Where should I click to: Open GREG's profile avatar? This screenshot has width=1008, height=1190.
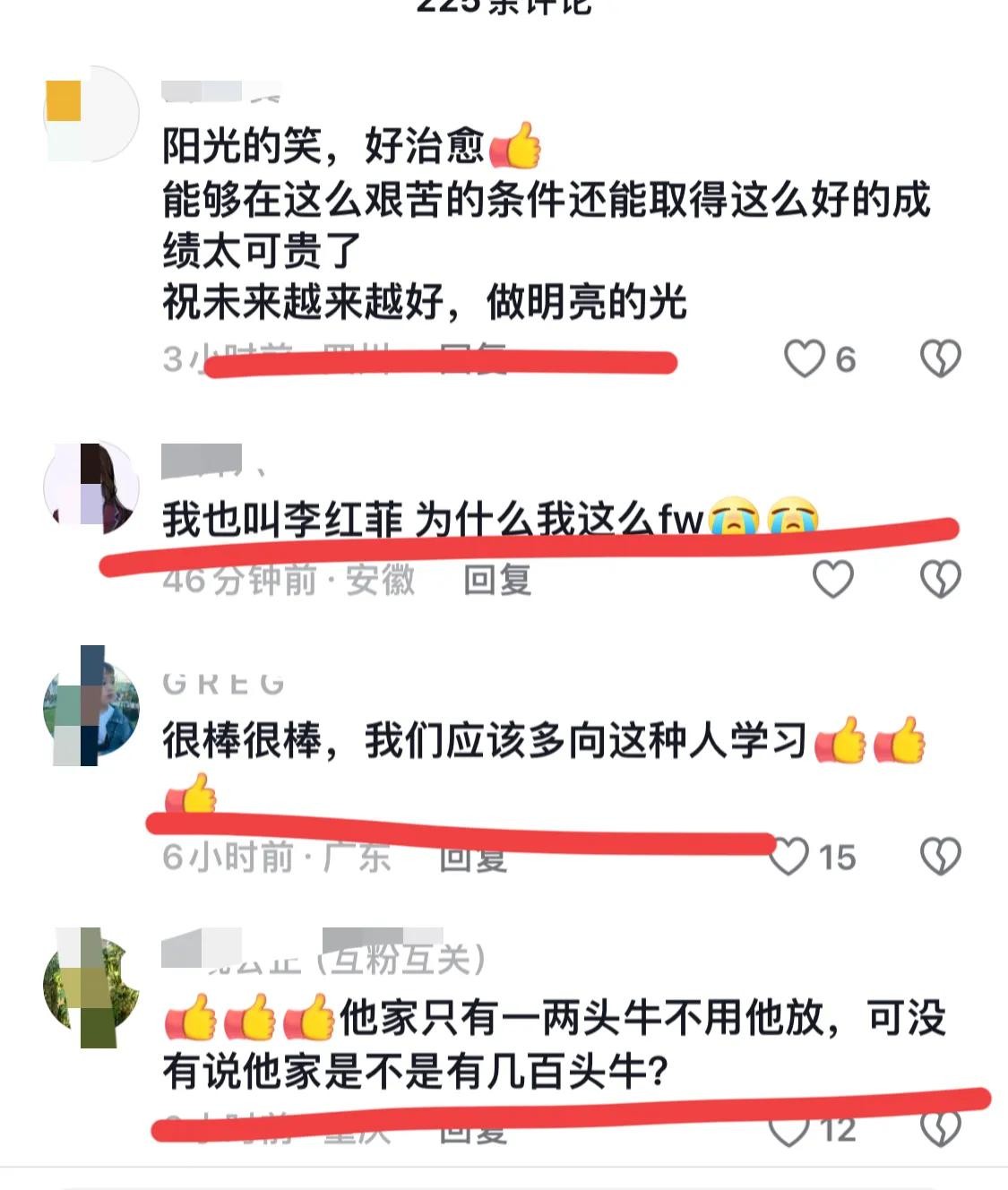91,710
